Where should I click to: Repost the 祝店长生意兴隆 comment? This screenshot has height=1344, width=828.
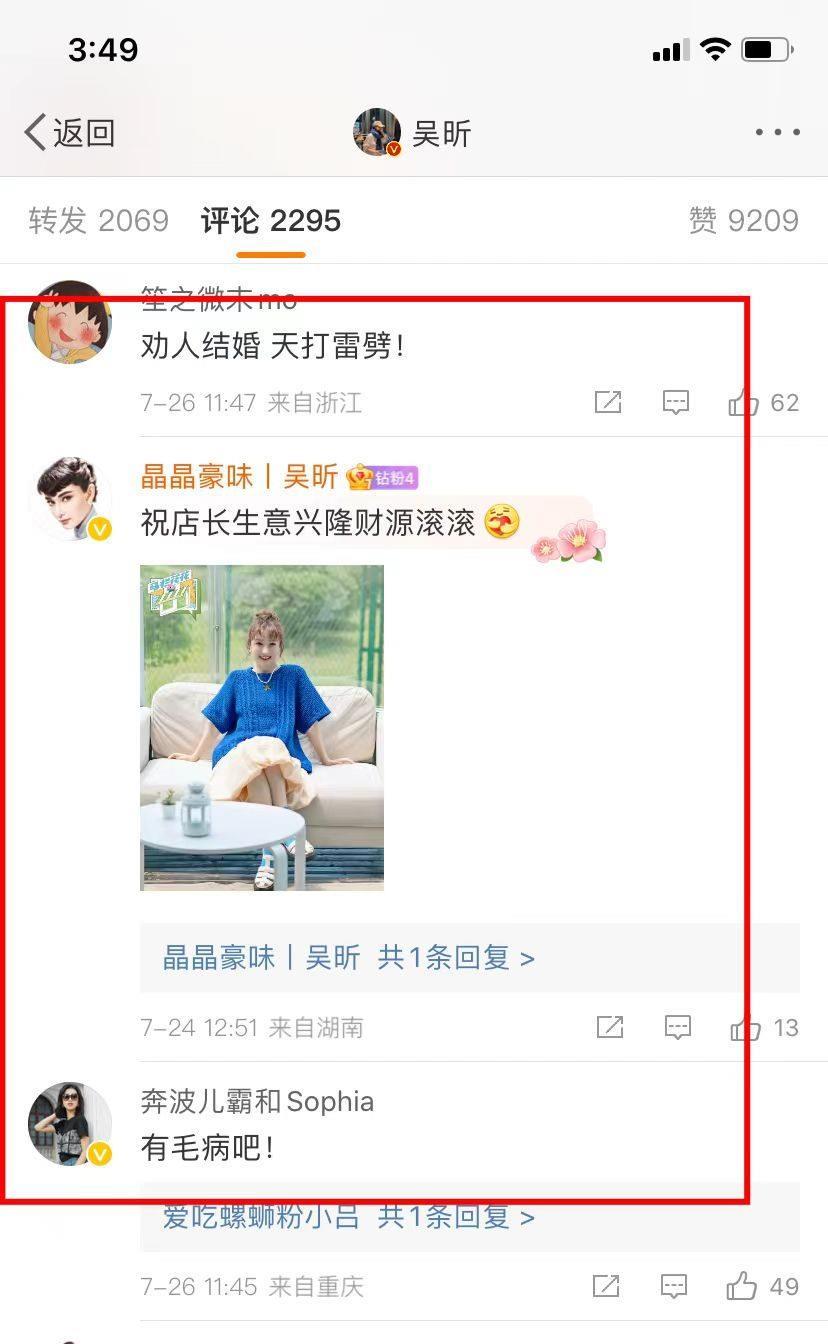(610, 1027)
